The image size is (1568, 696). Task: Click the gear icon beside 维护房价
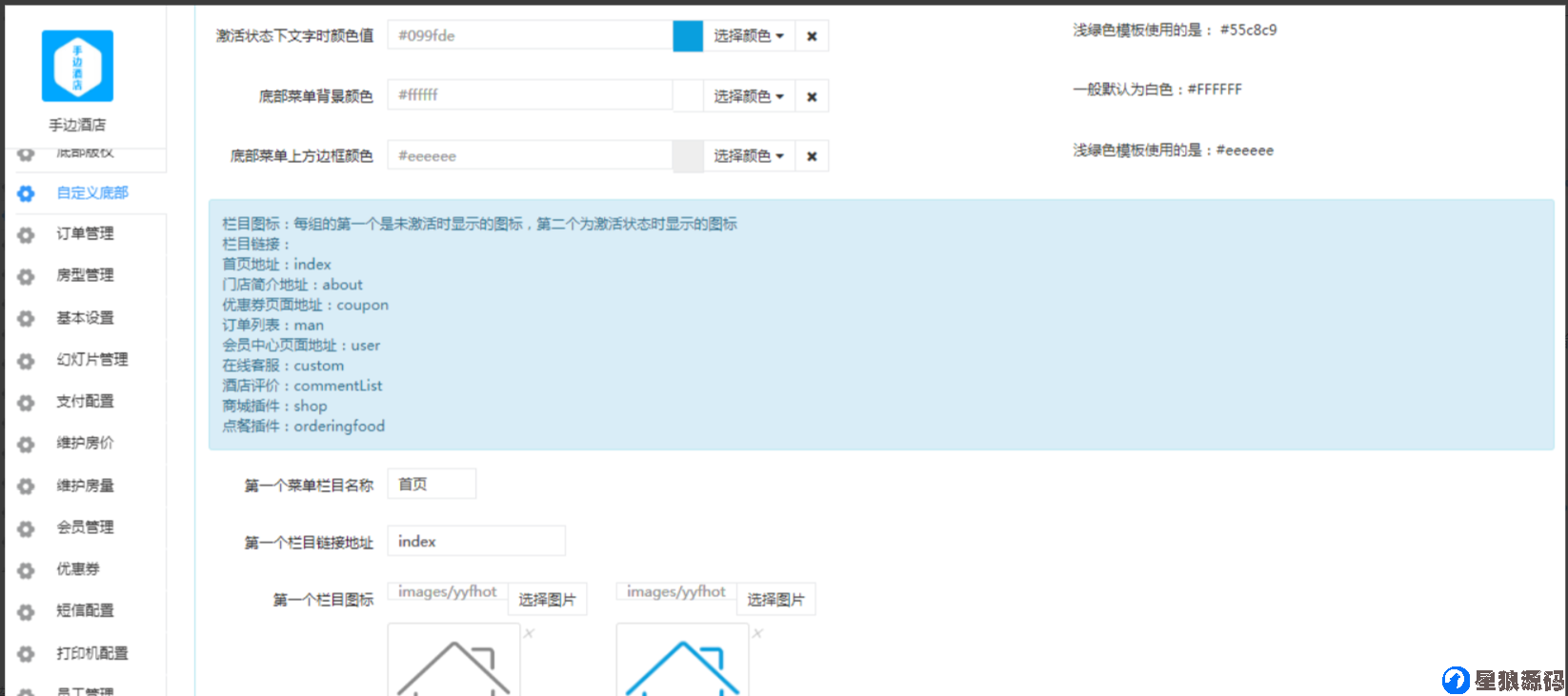[x=27, y=444]
